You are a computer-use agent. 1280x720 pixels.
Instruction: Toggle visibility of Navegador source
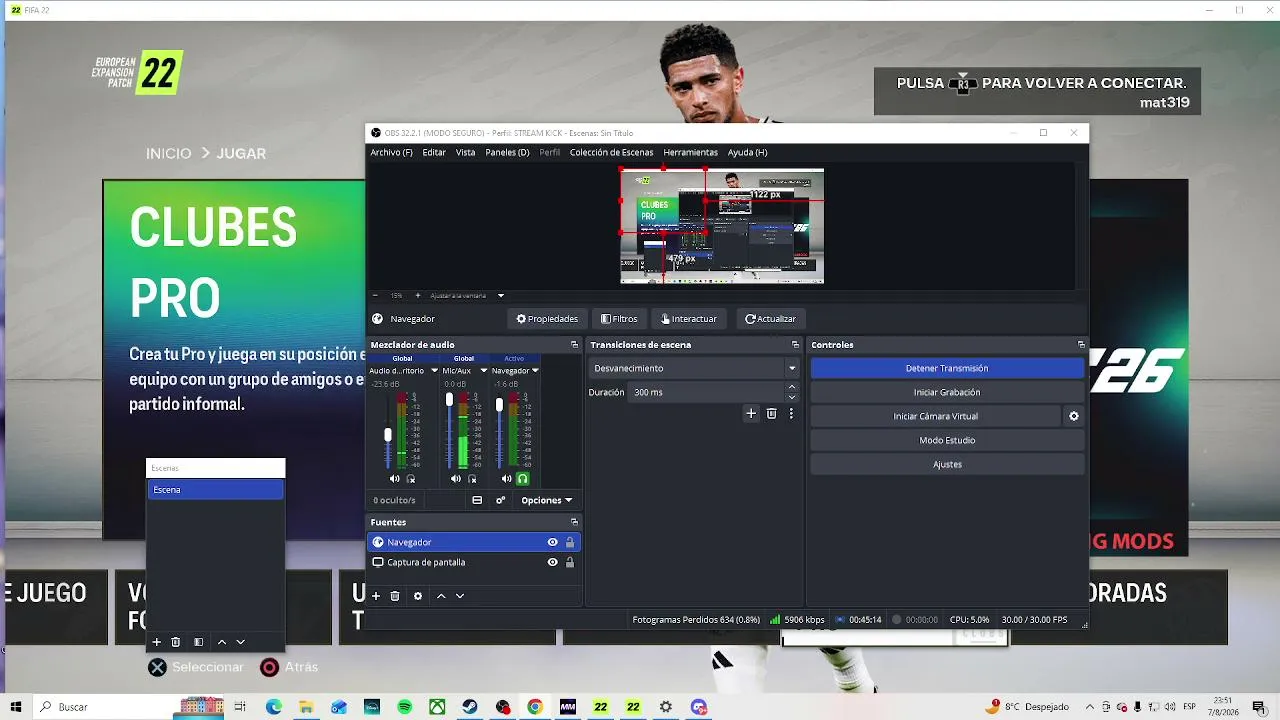pos(552,542)
